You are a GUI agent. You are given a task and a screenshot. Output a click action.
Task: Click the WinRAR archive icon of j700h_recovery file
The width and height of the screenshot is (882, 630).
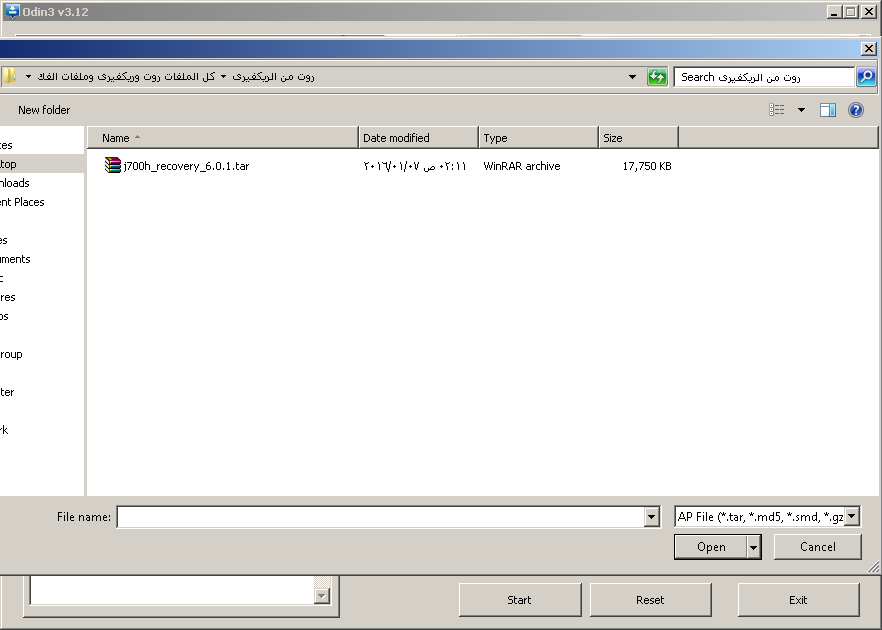(112, 165)
